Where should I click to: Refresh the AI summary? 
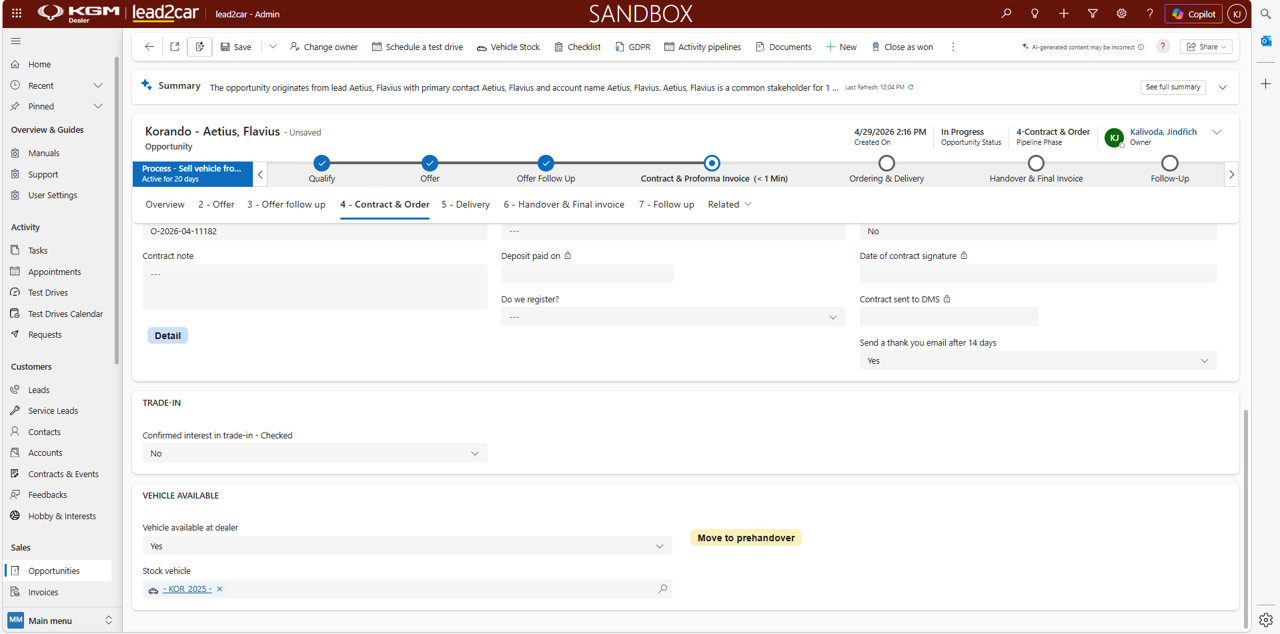click(911, 87)
